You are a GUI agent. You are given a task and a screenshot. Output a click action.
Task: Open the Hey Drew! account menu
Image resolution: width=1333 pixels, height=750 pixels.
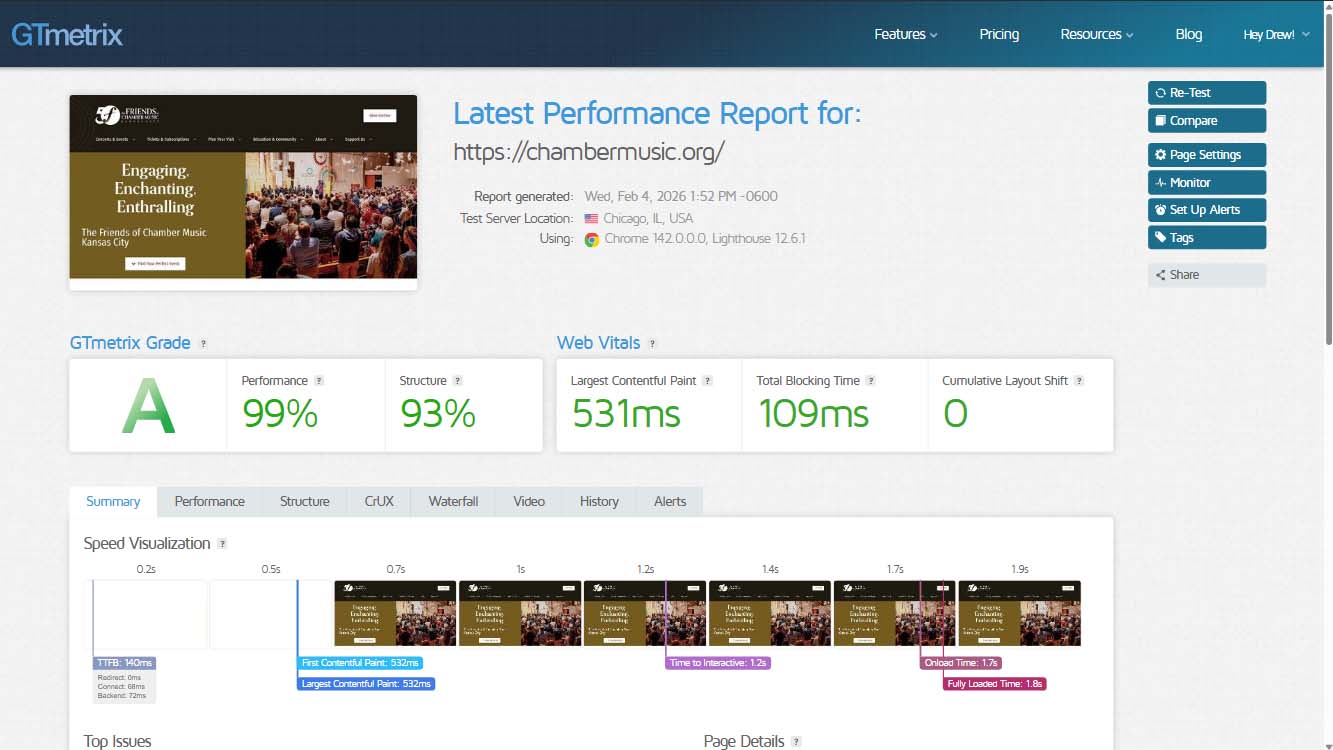tap(1275, 34)
